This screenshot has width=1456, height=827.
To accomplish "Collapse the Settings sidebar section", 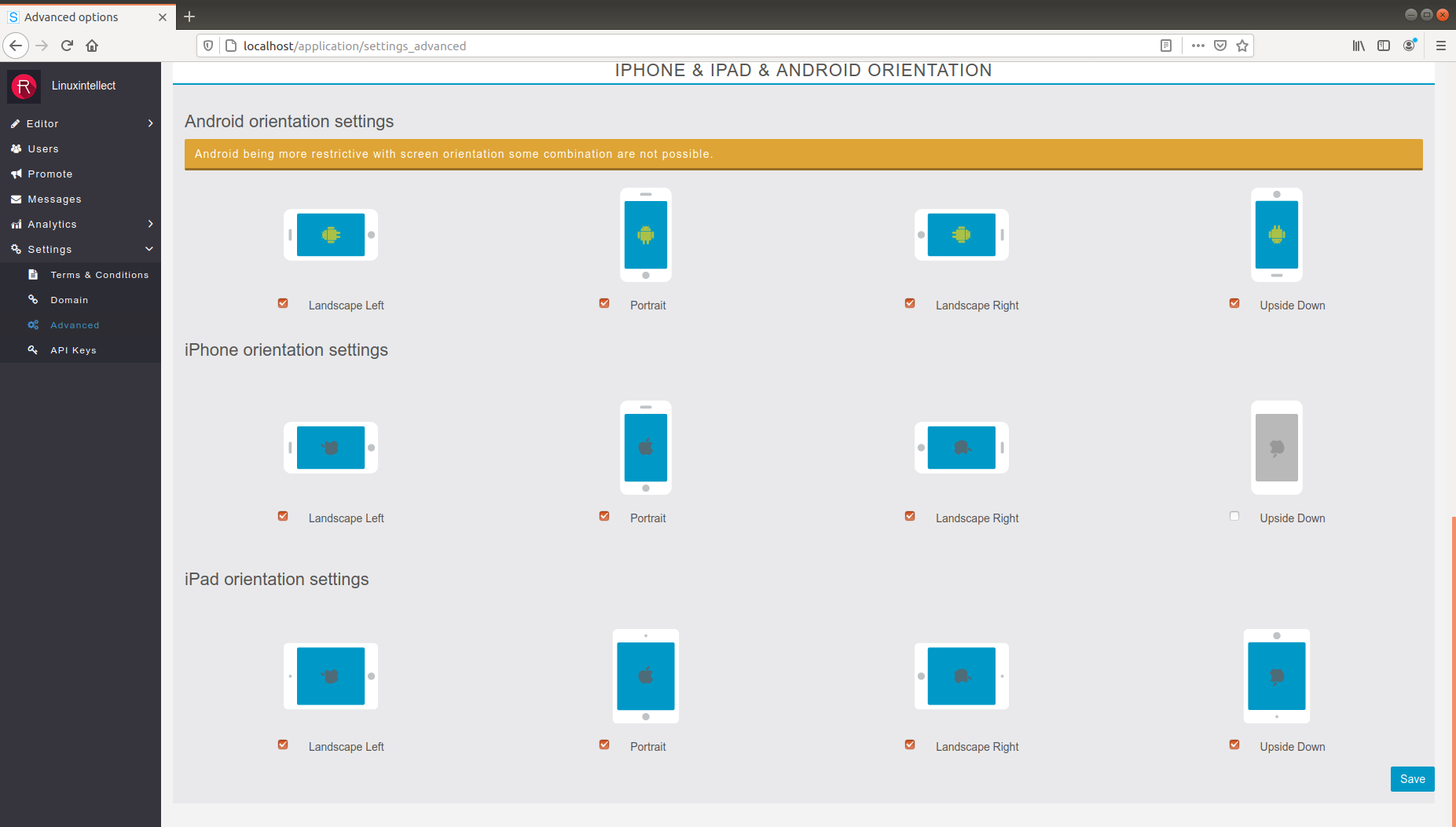I will point(149,249).
